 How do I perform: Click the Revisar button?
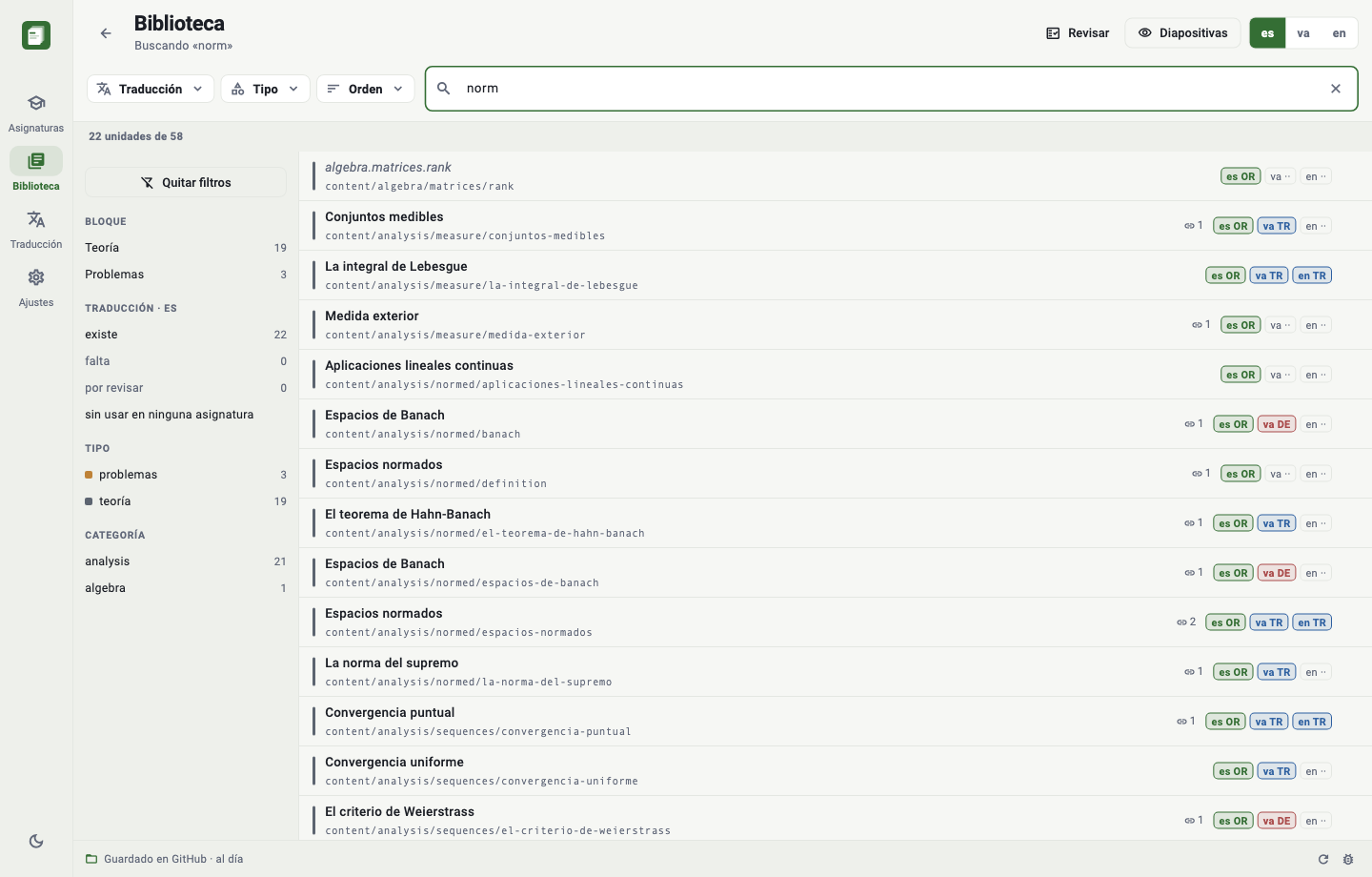[1078, 33]
